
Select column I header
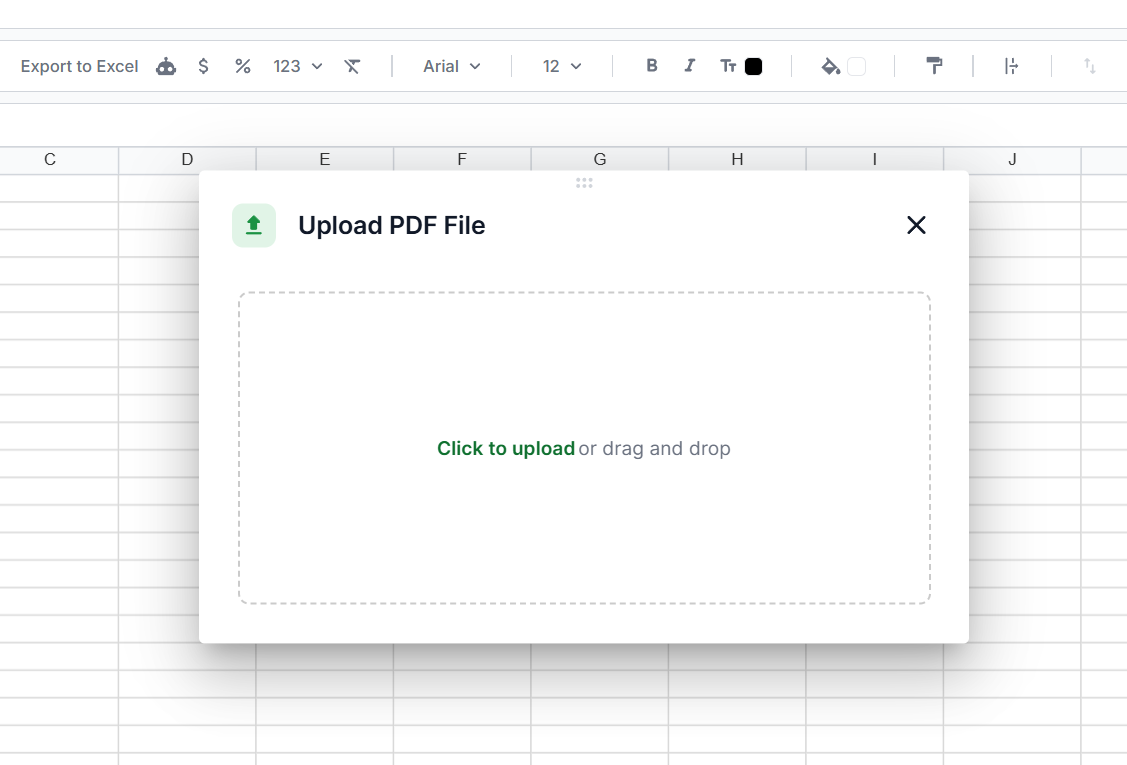pos(875,160)
